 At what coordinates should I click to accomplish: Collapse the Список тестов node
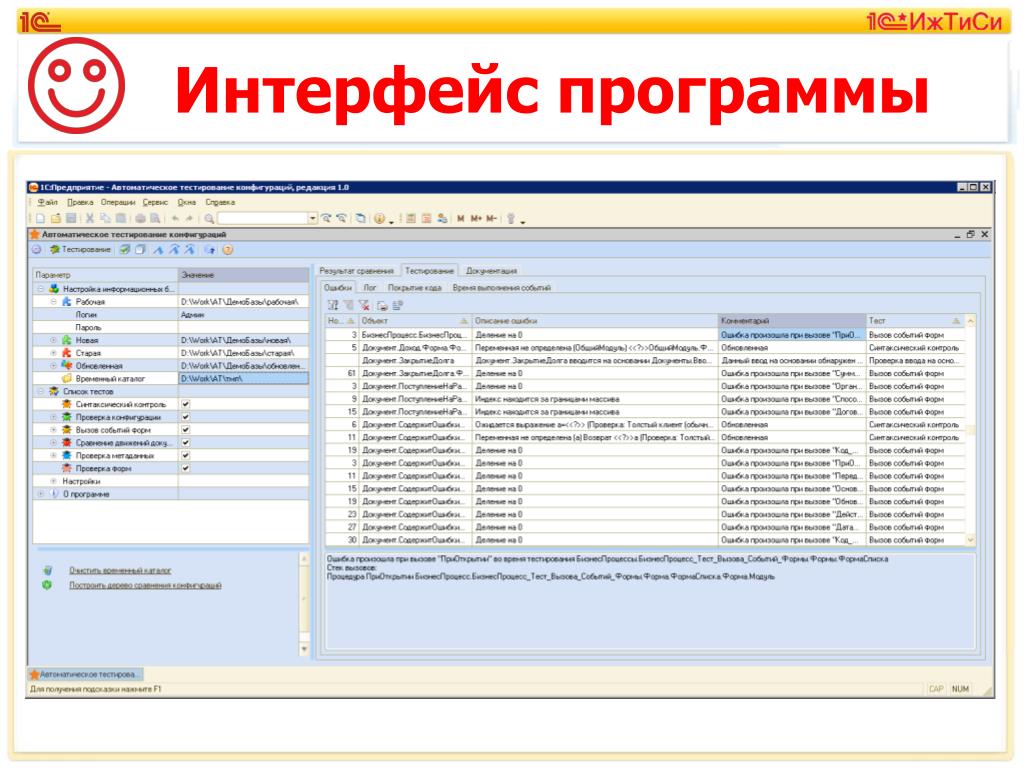point(41,391)
